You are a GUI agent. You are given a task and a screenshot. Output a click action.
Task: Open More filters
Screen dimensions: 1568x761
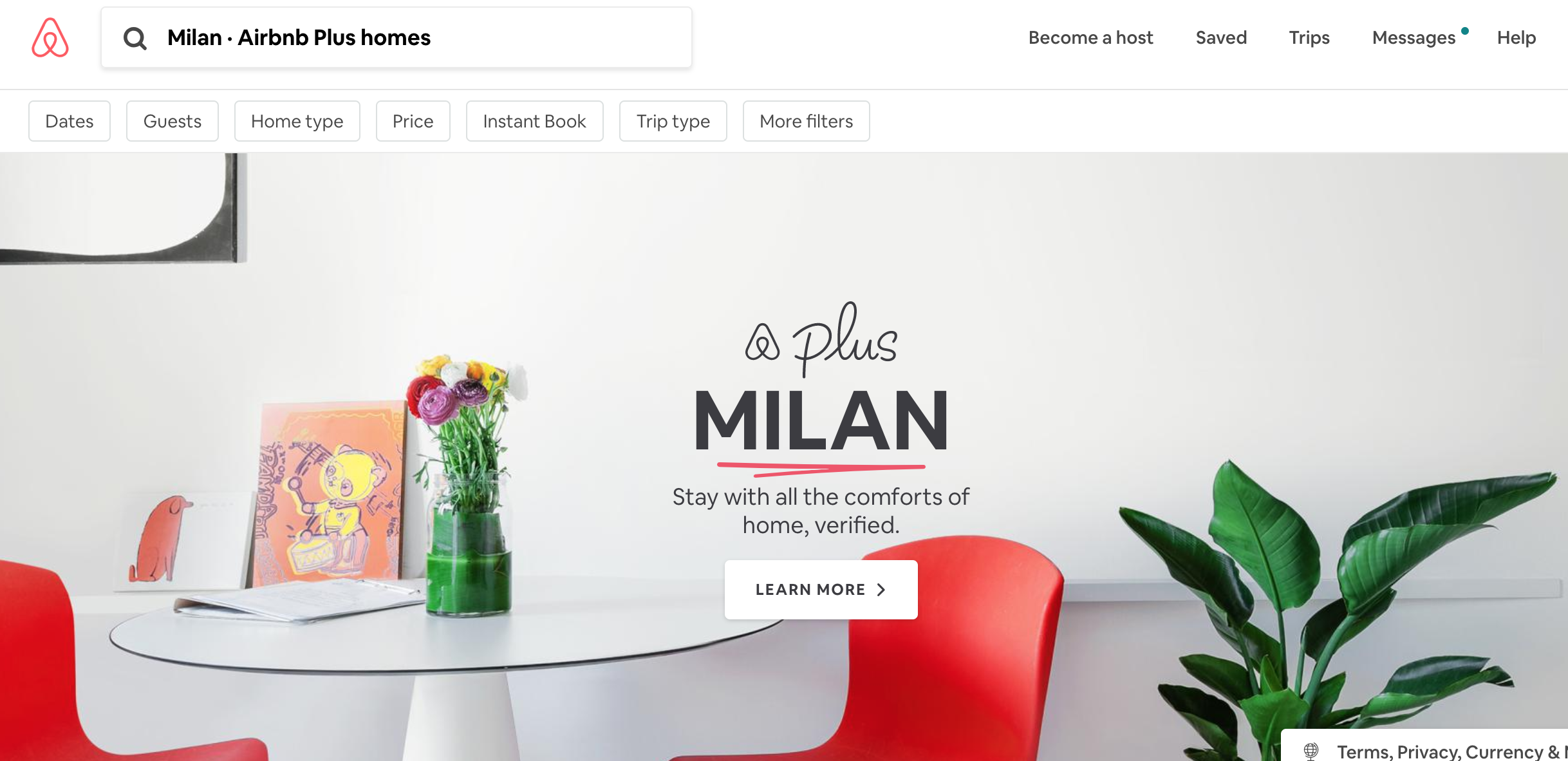(x=807, y=121)
